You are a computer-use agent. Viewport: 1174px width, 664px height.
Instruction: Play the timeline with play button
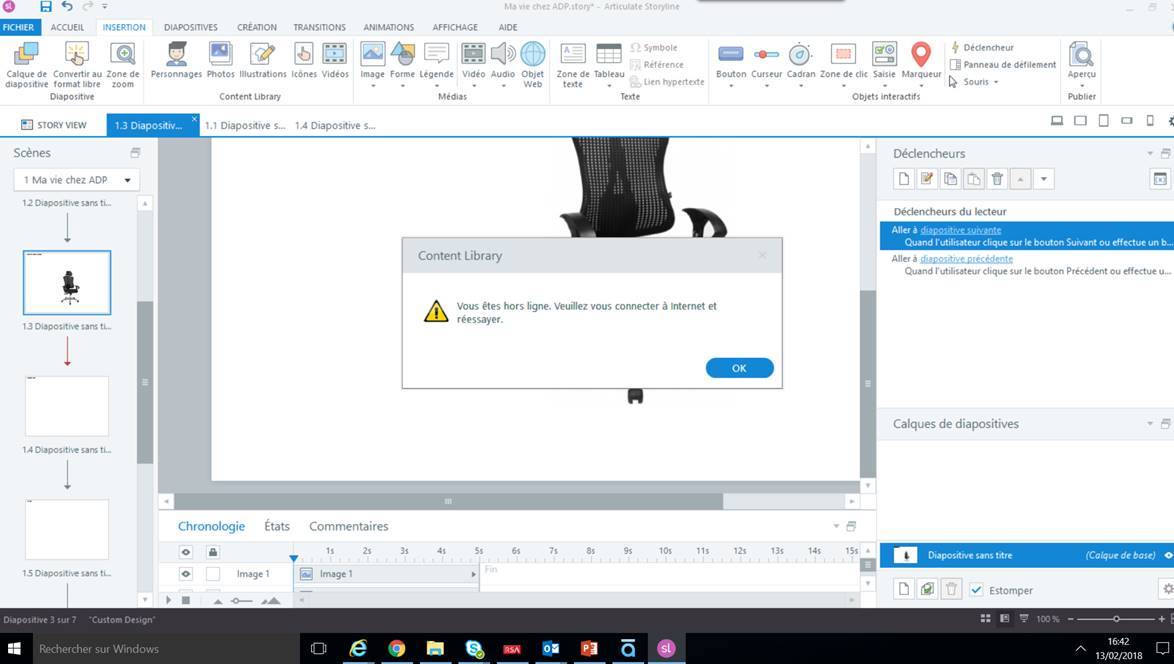click(168, 600)
